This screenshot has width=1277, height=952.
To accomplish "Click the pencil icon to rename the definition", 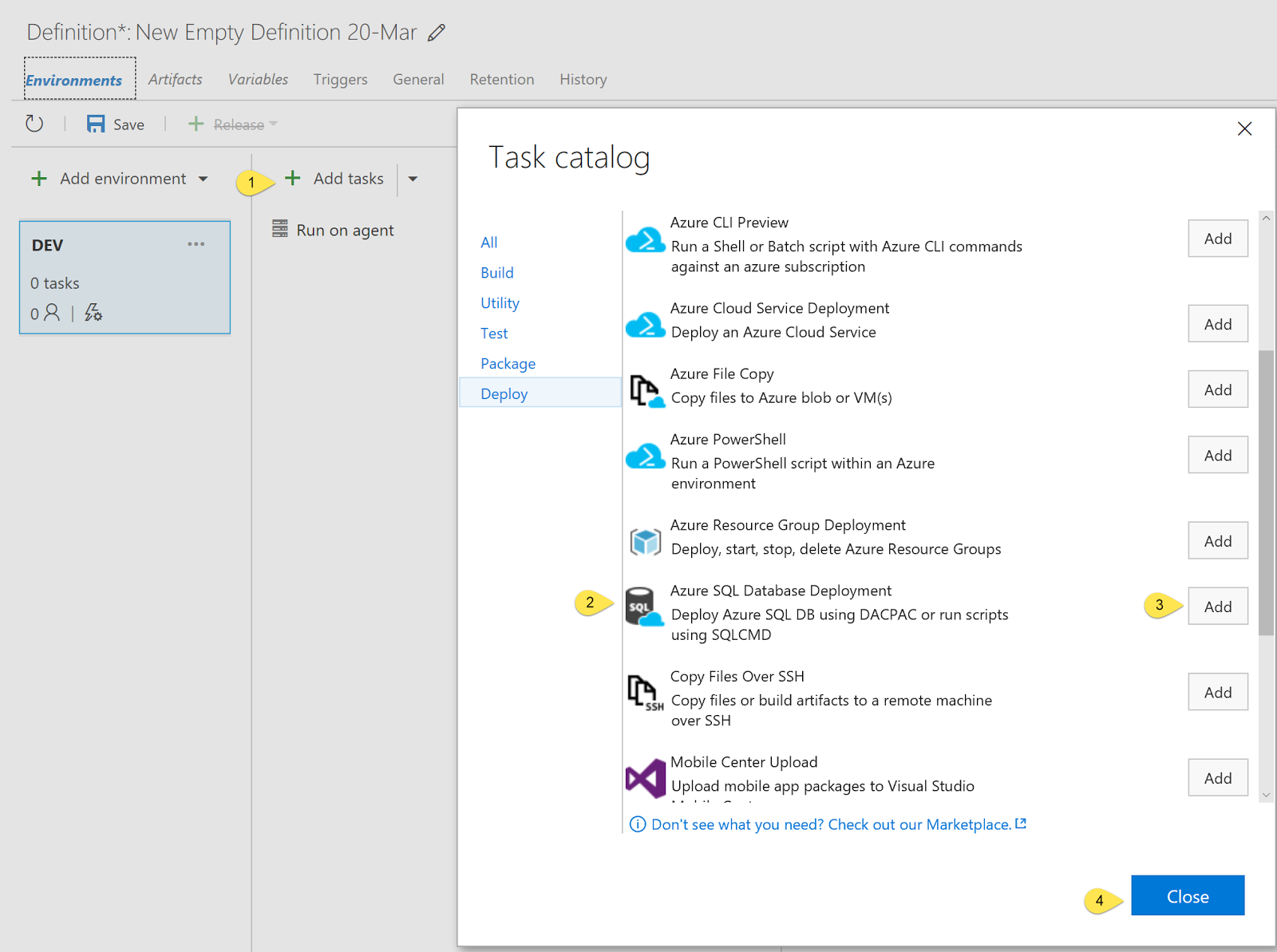I will click(x=436, y=32).
